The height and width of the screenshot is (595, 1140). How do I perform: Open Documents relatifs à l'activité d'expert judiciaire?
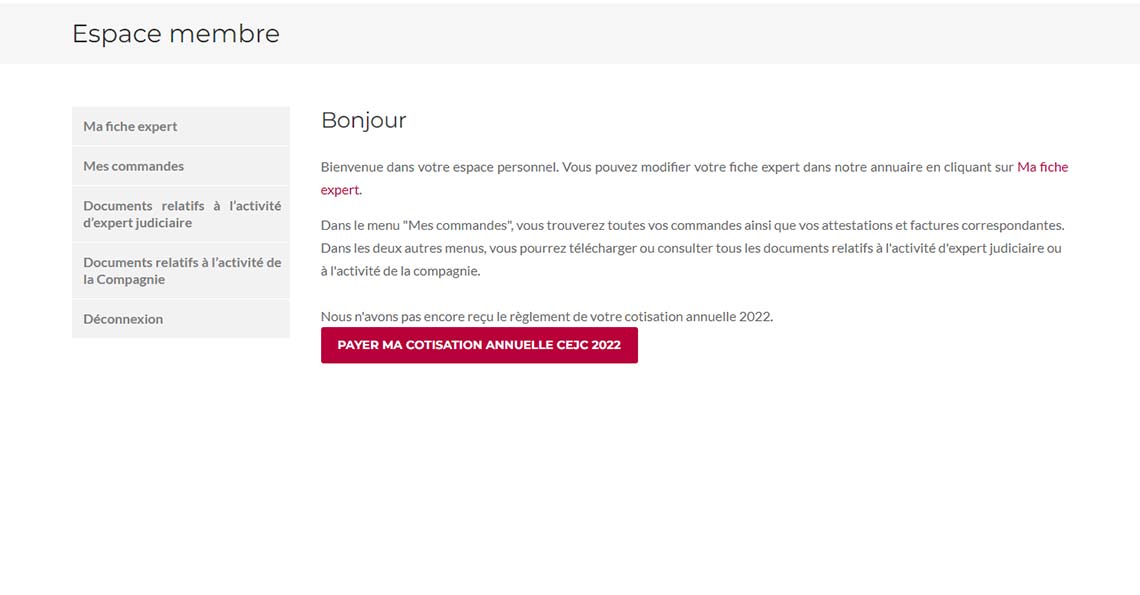[180, 214]
